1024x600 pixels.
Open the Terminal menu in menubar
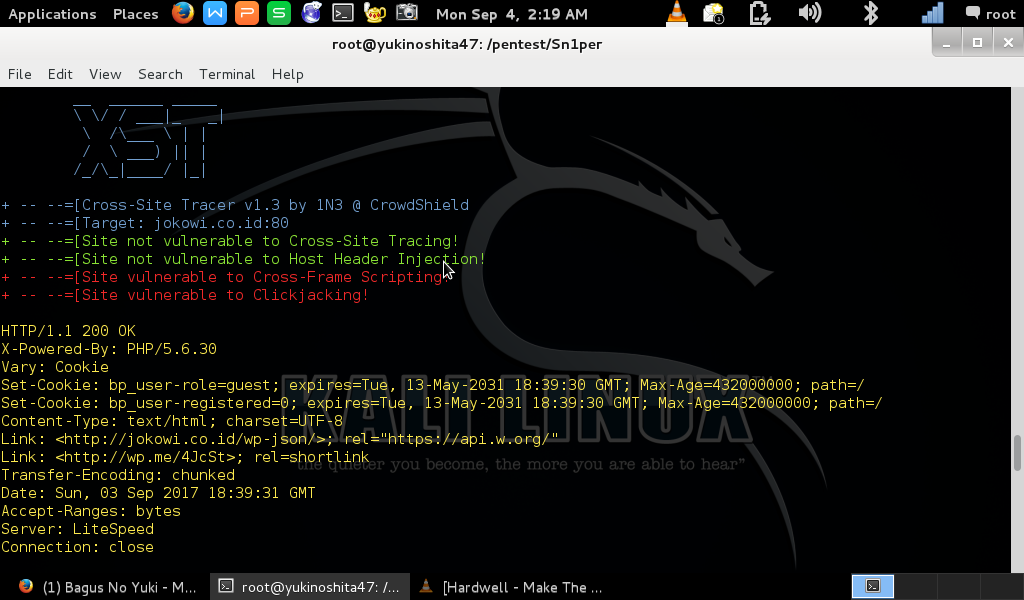[227, 74]
